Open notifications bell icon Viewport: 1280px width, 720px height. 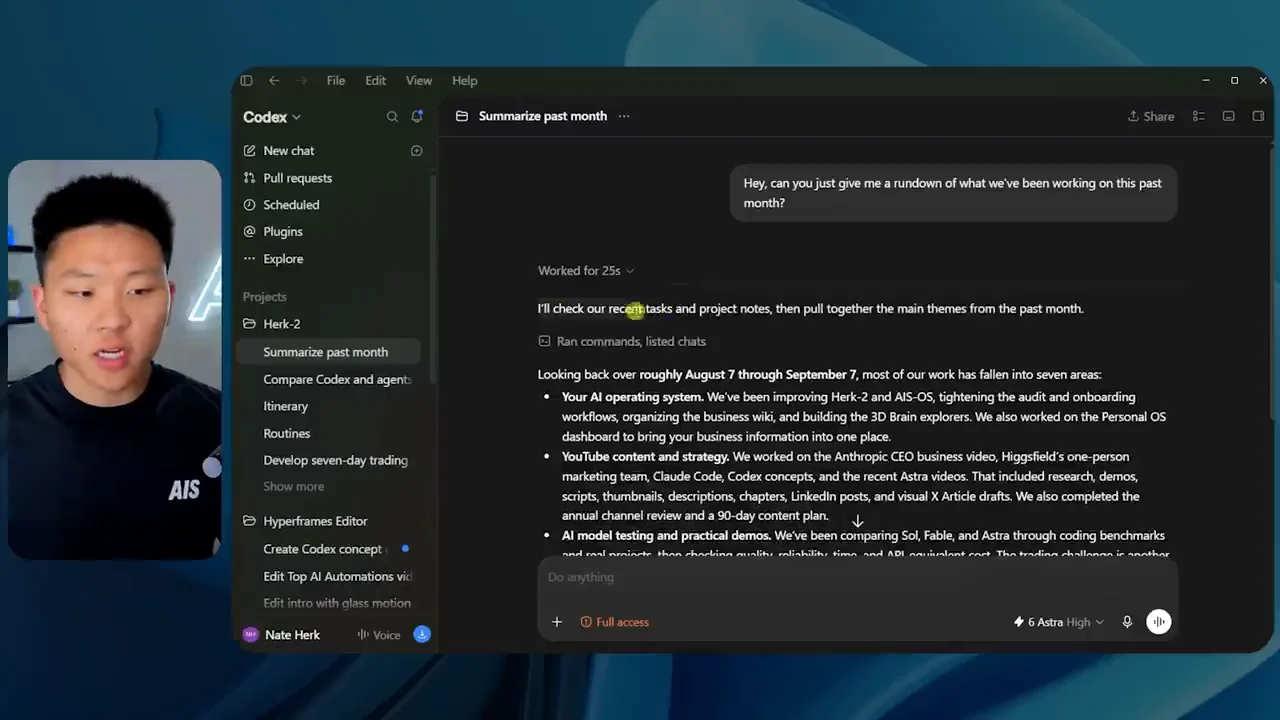coord(417,117)
